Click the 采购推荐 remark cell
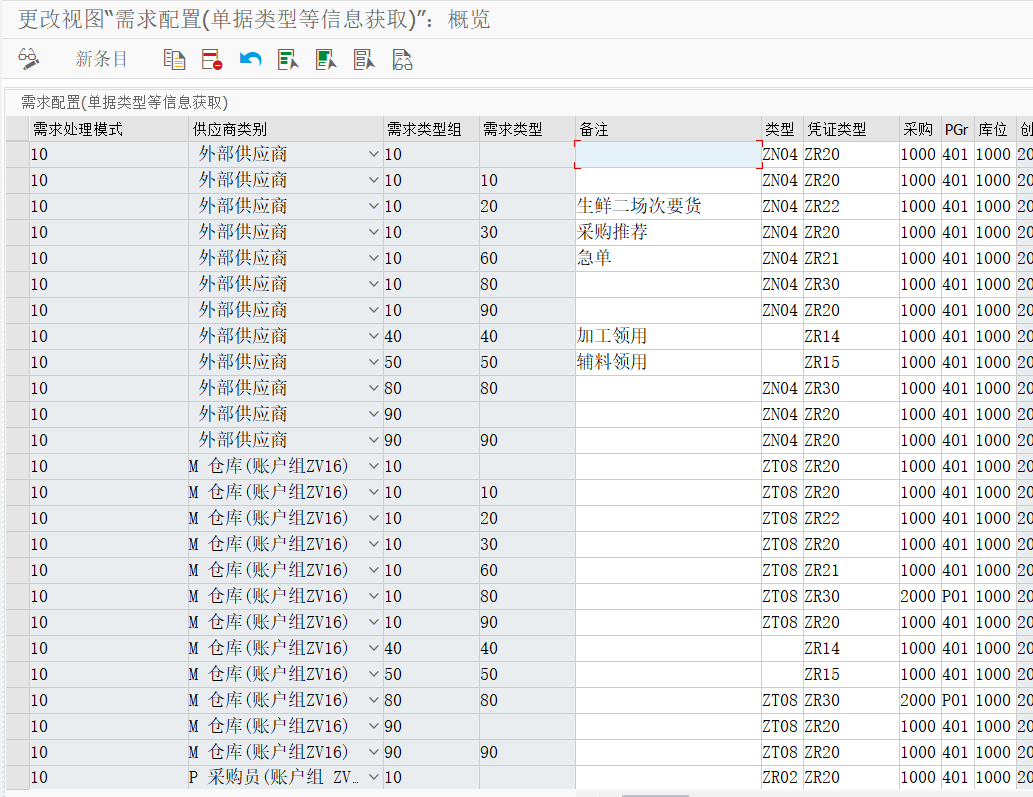The width and height of the screenshot is (1033, 797). 668,232
